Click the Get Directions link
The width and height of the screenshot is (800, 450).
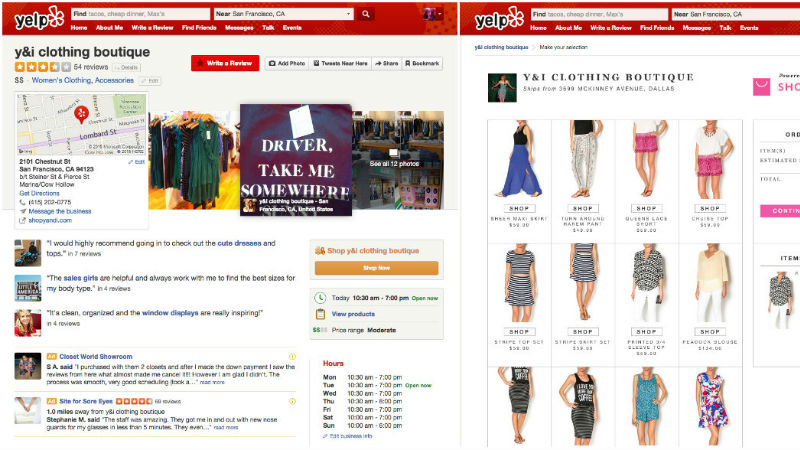(x=39, y=192)
